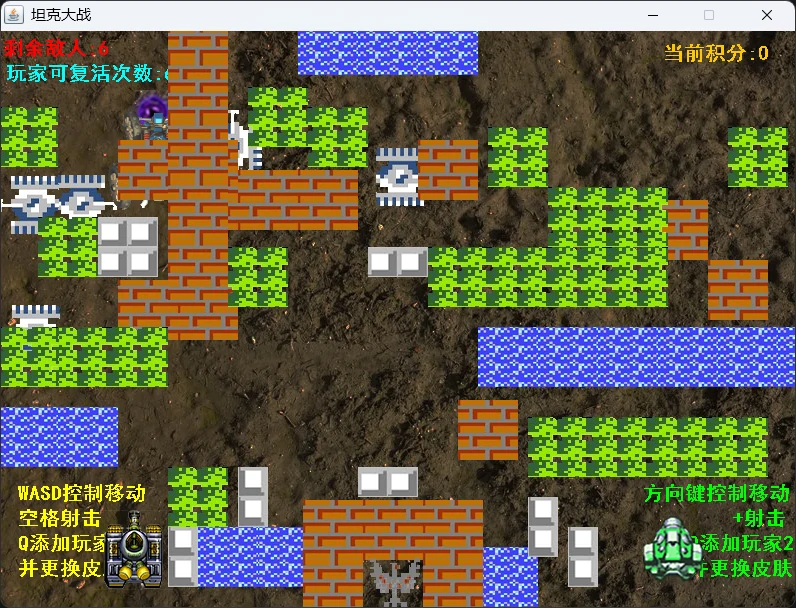
Task: Click the Java icon in title bar
Action: tap(15, 15)
